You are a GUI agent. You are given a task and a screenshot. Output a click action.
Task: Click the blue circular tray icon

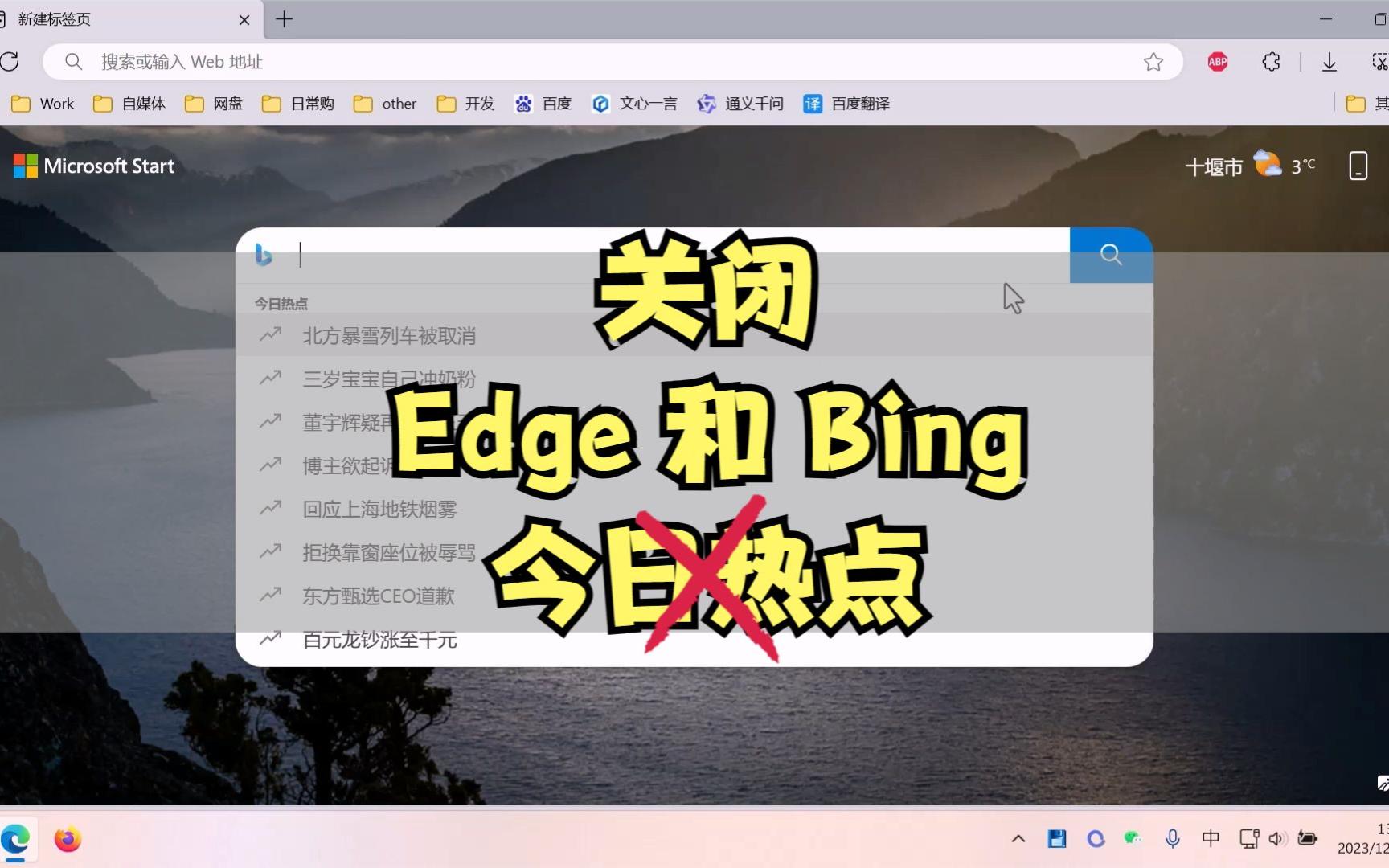pyautogui.click(x=1096, y=839)
